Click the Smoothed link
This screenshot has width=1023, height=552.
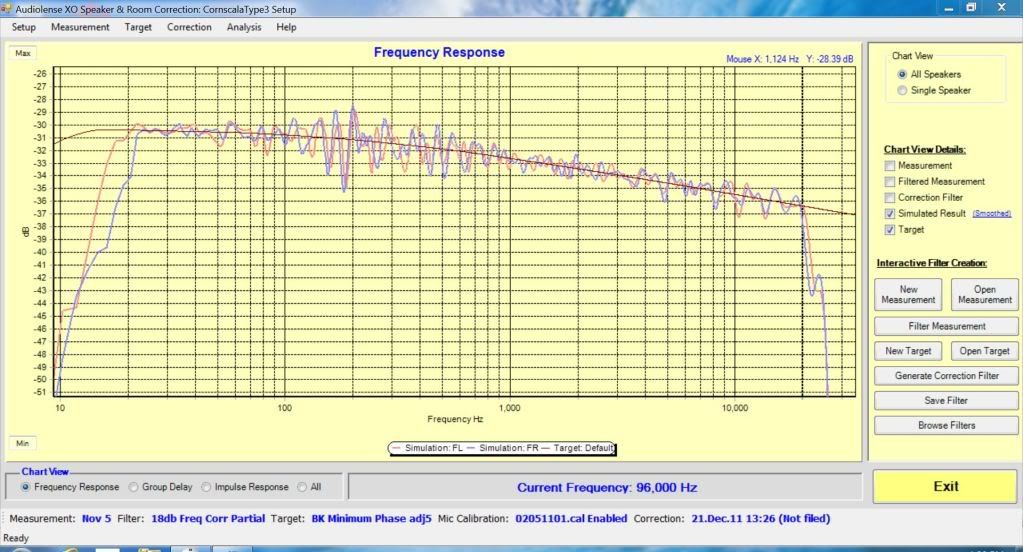(992, 214)
